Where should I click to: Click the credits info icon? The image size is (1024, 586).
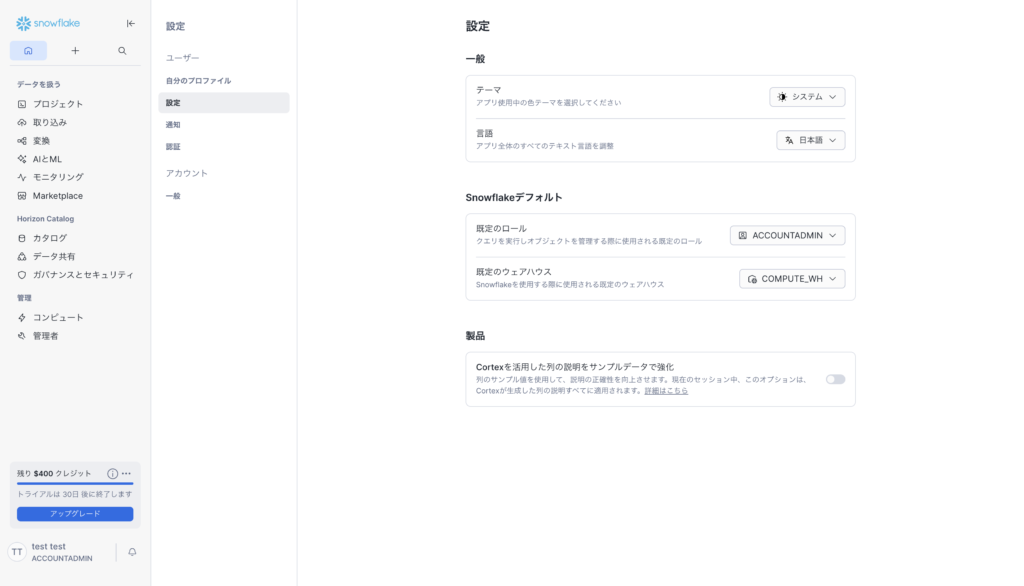point(112,473)
